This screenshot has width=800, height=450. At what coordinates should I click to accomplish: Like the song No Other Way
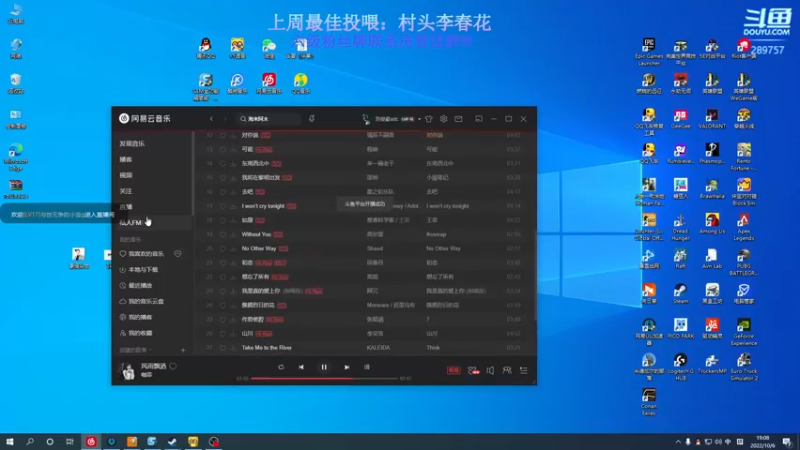(222, 248)
